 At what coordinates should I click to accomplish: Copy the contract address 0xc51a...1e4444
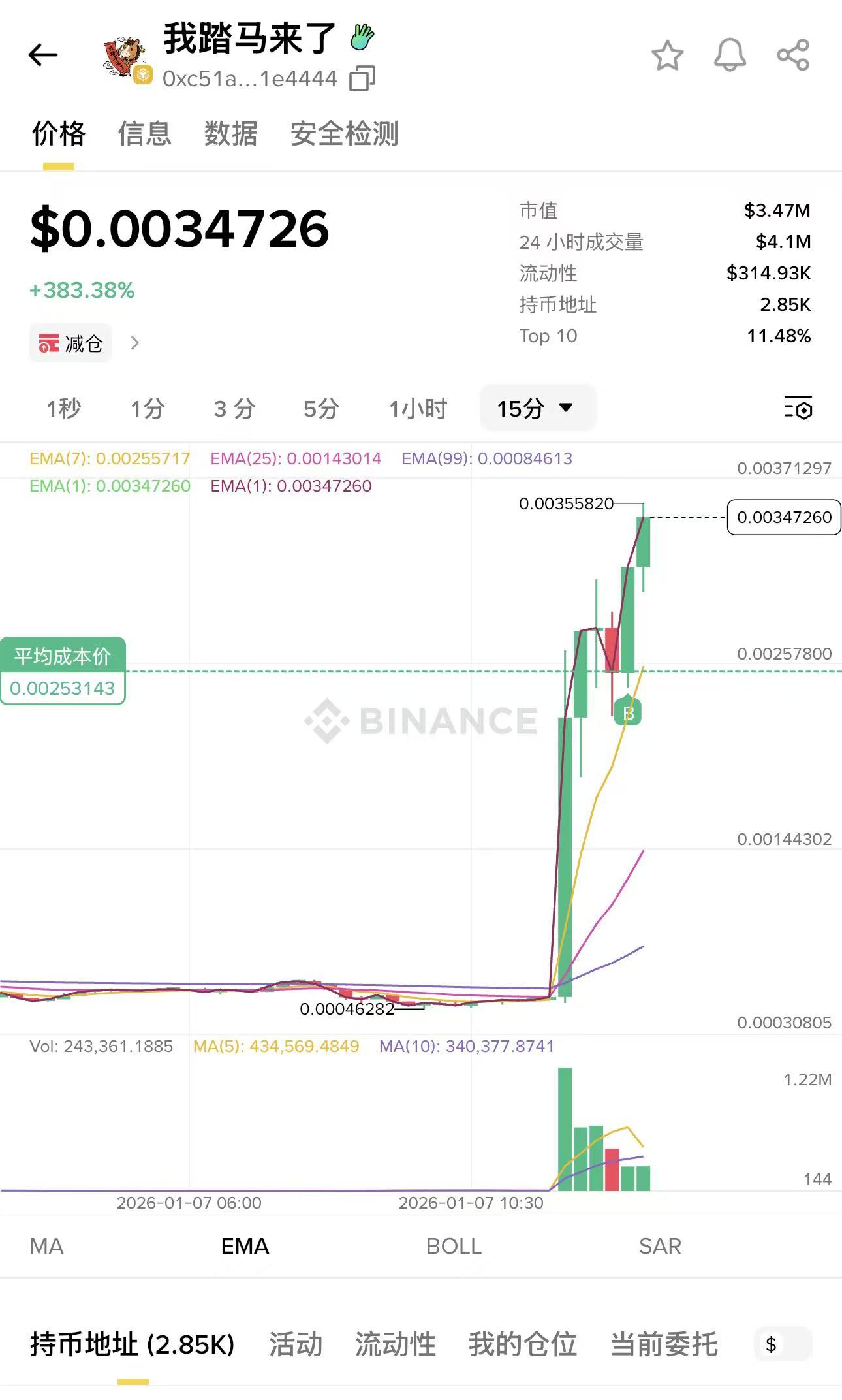point(362,79)
